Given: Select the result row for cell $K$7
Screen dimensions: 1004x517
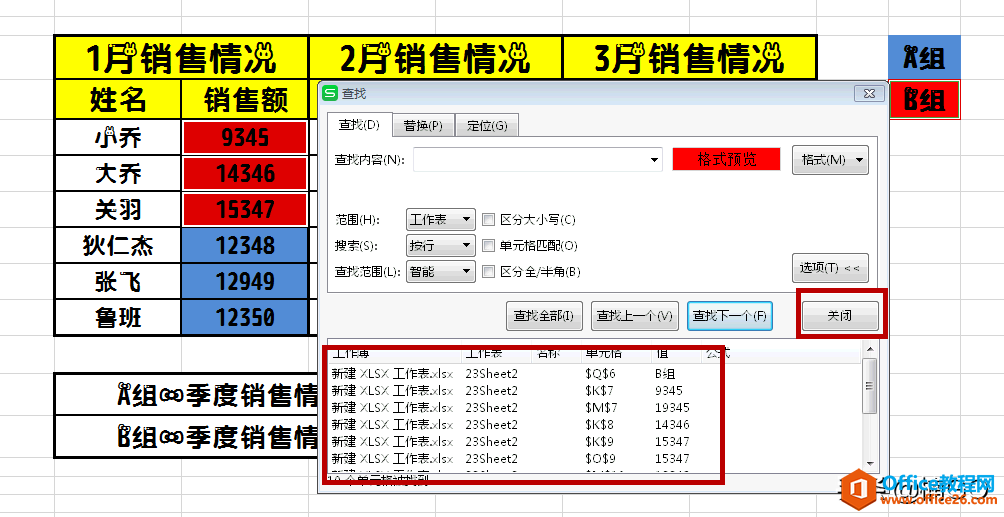Looking at the screenshot, I should coord(595,390).
